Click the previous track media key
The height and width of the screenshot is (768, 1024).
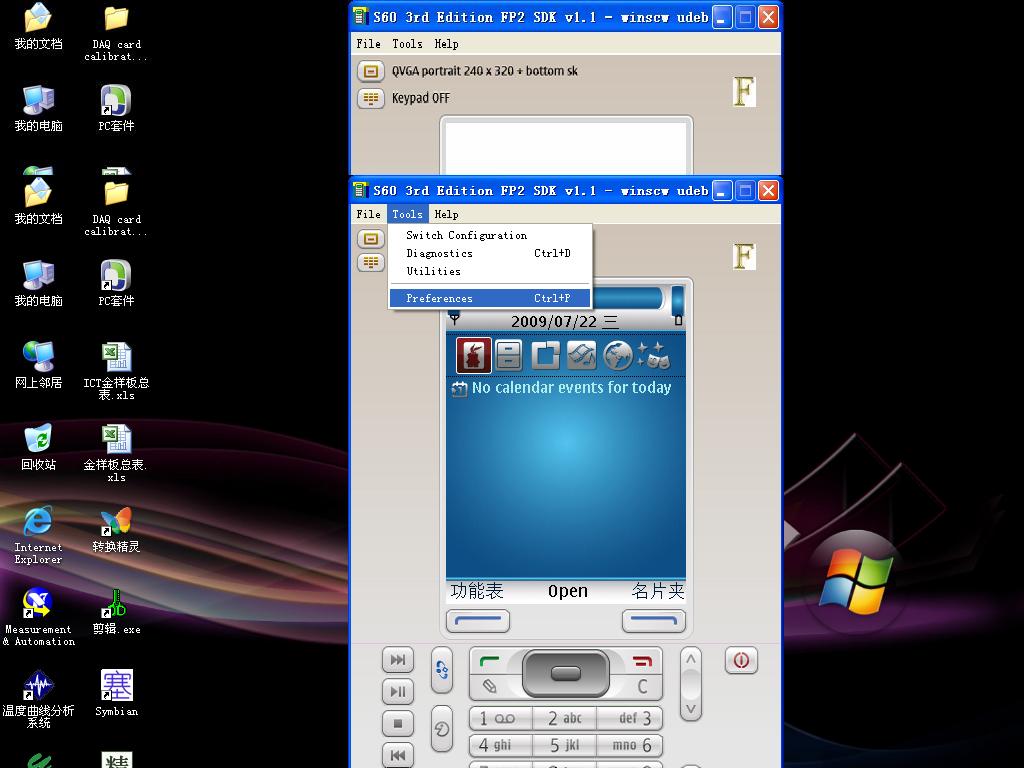tap(398, 755)
